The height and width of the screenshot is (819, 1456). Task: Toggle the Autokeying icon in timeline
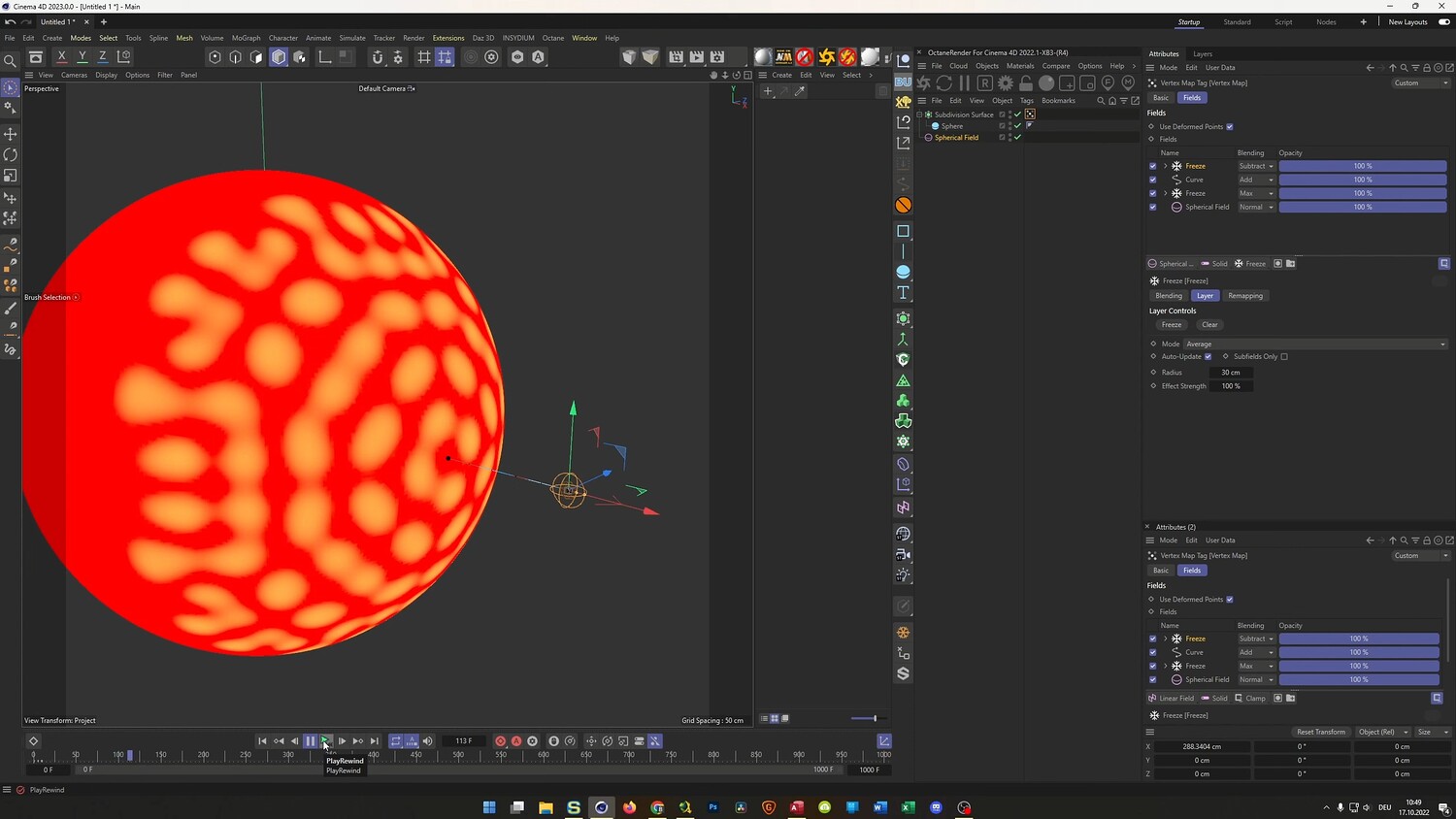(516, 741)
